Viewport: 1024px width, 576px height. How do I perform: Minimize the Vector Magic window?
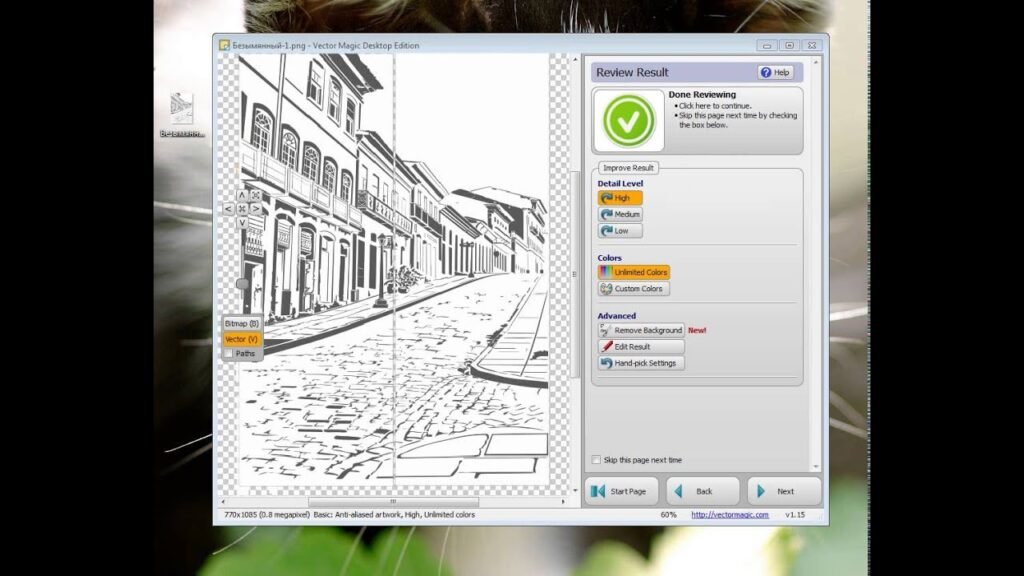767,46
